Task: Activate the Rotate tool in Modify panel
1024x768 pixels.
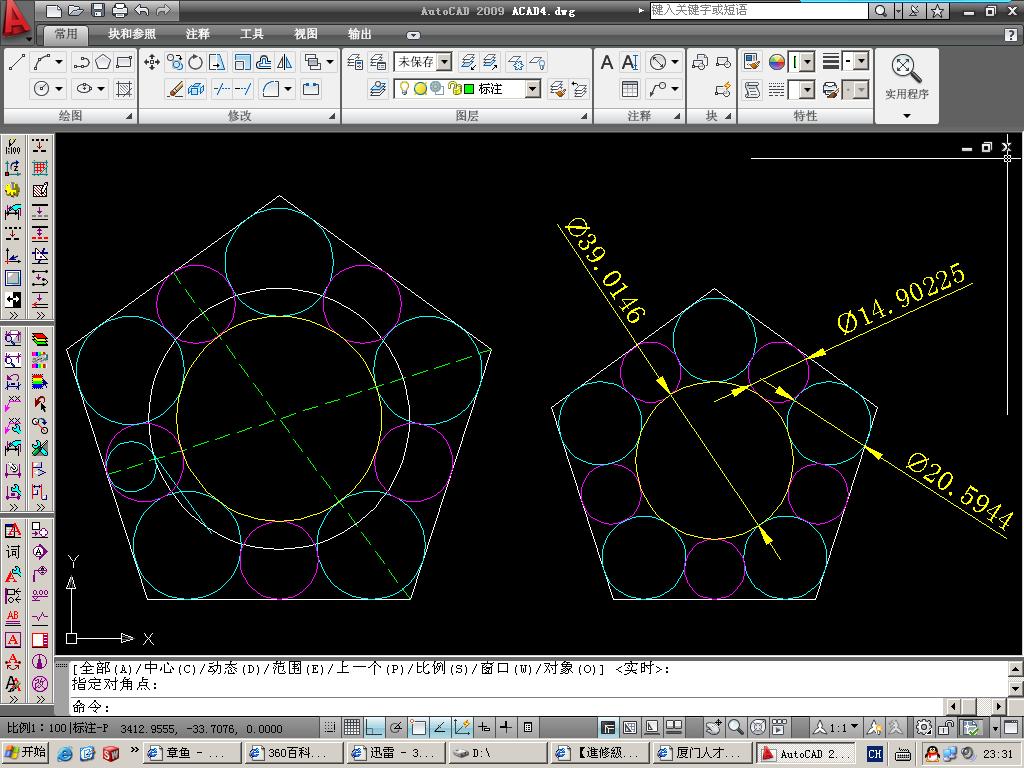Action: click(x=195, y=63)
